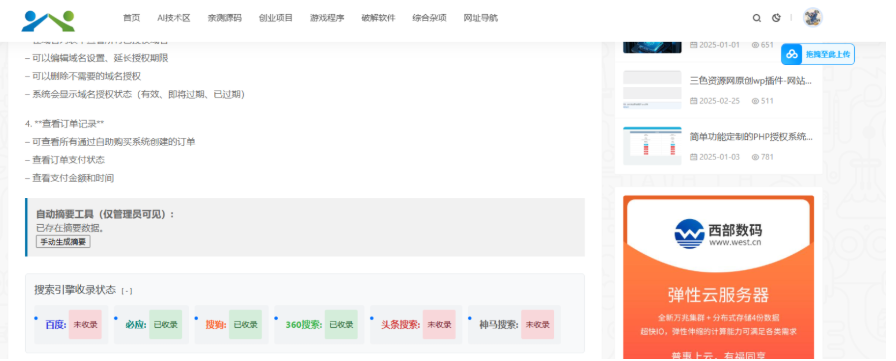Click the line 查看支付金额和时间
896x361 pixels.
[69, 178]
